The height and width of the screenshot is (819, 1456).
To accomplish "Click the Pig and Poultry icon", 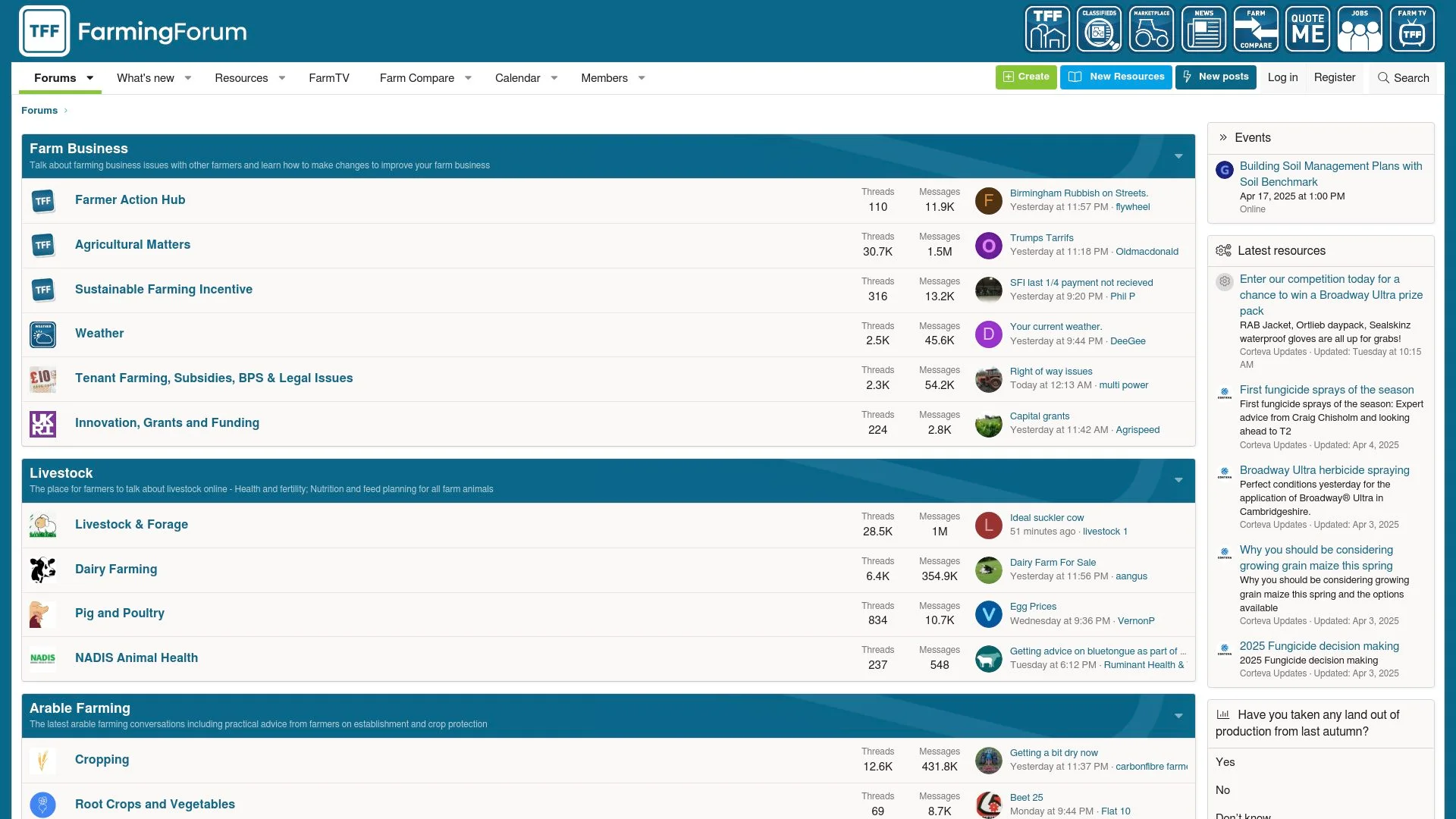I will [x=43, y=614].
